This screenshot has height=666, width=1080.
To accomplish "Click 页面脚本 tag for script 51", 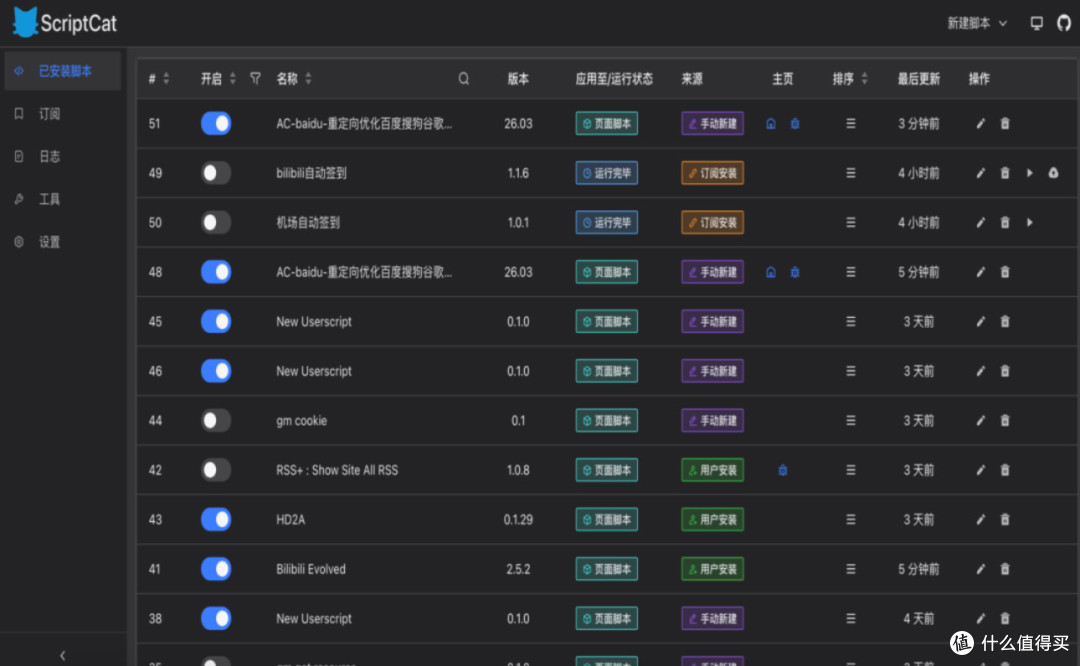I will point(606,123).
